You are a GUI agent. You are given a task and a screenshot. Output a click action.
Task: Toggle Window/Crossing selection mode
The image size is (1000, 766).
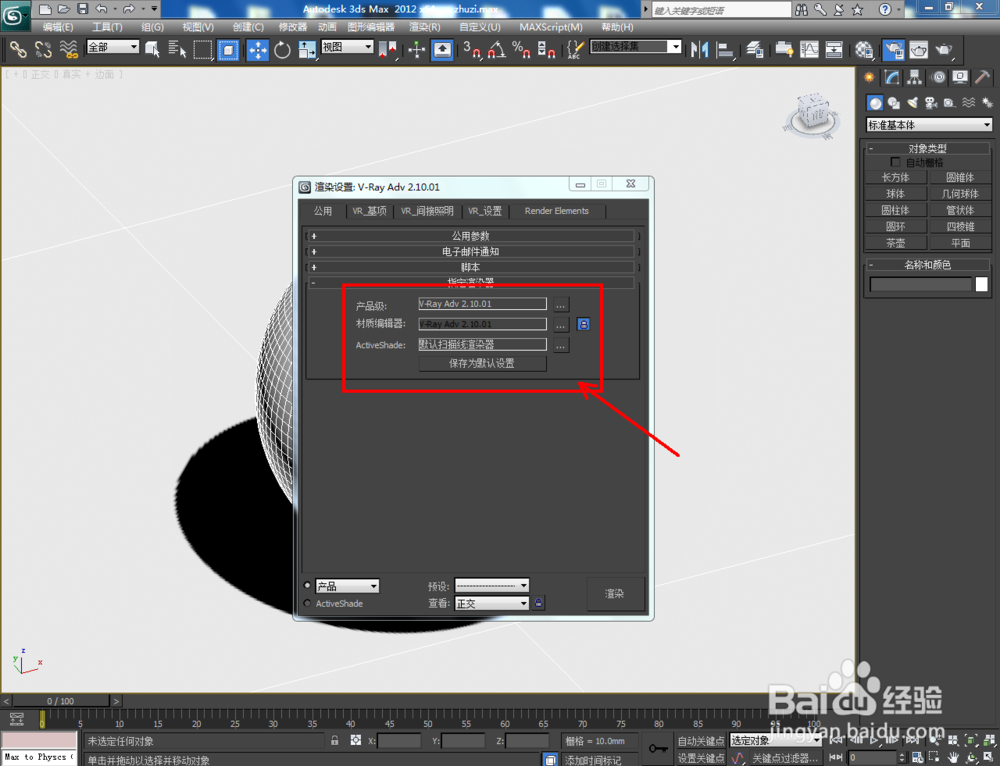(228, 49)
